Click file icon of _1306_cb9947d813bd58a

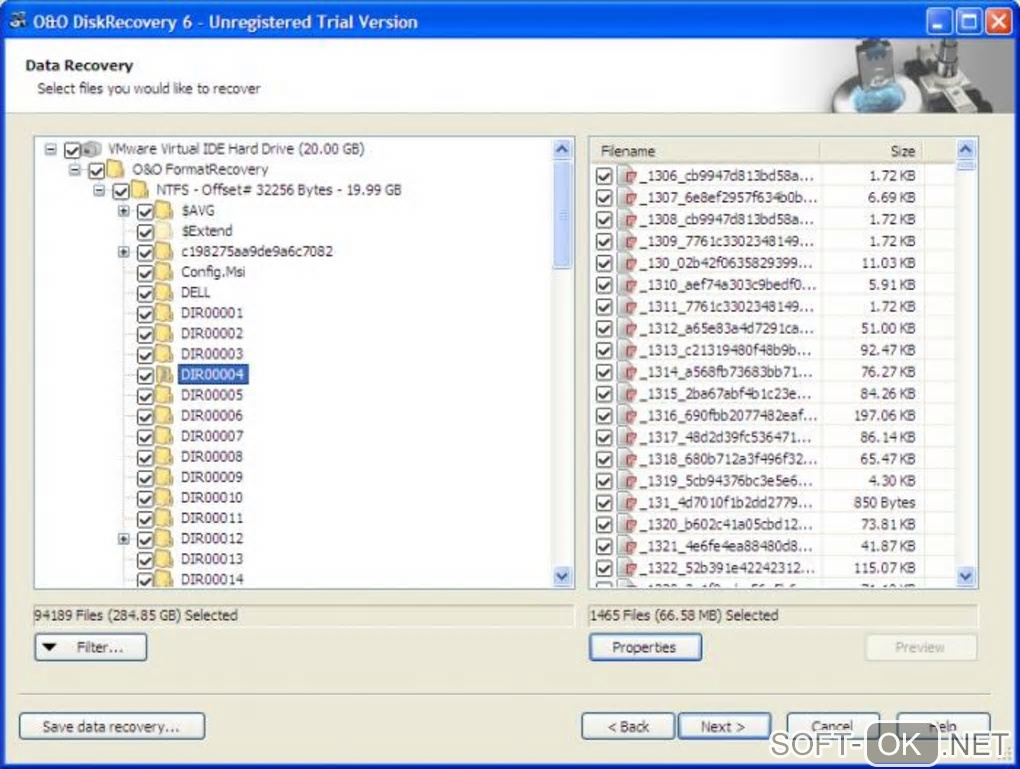click(x=628, y=176)
